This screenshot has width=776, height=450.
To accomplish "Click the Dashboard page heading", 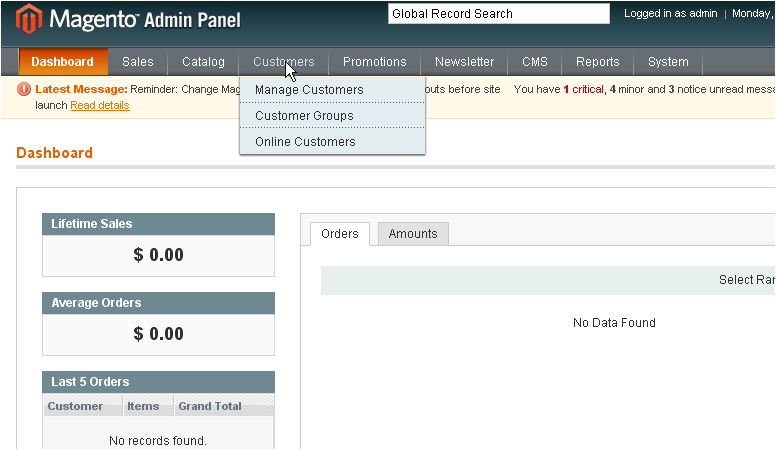I will (x=54, y=152).
